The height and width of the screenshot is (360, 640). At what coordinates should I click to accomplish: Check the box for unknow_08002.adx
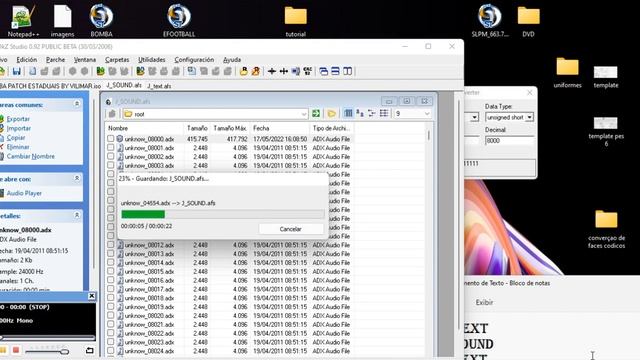pyautogui.click(x=111, y=157)
